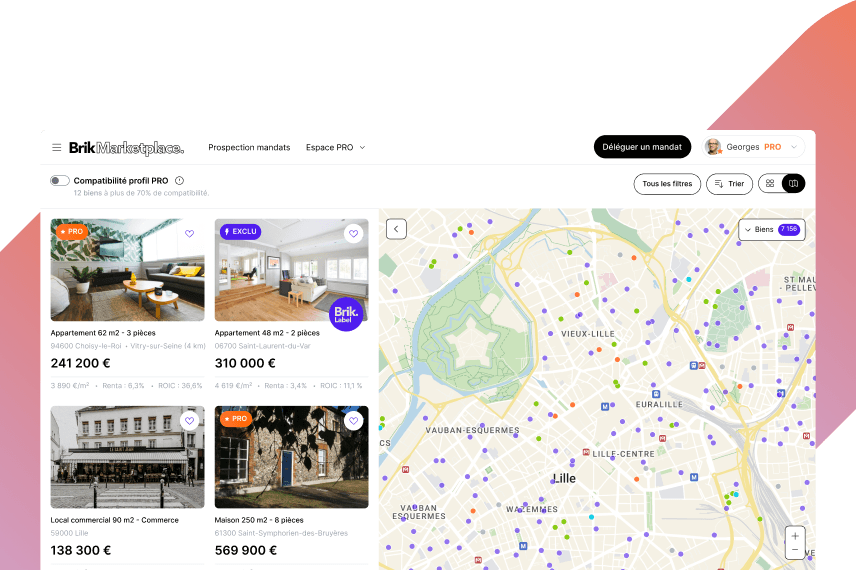856x570 pixels.
Task: Click Déléguer un mandat button
Action: click(642, 147)
